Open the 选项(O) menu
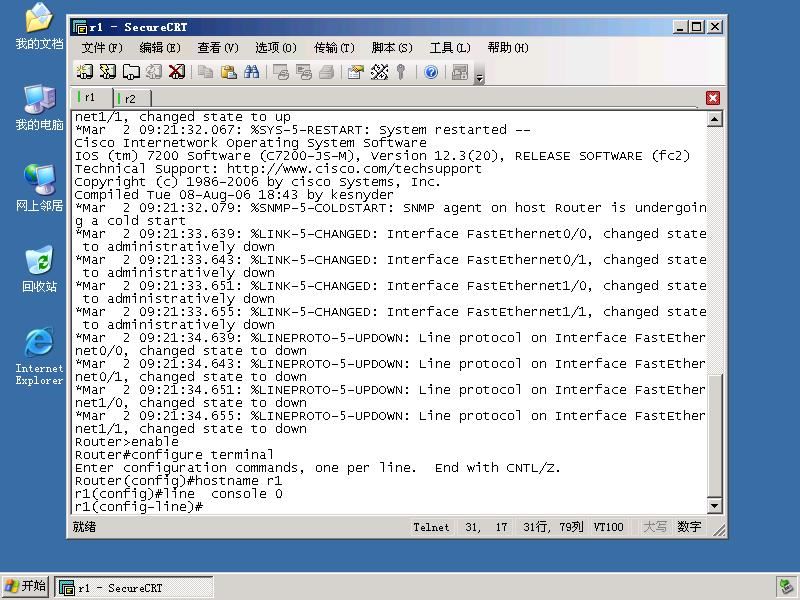 [x=276, y=48]
